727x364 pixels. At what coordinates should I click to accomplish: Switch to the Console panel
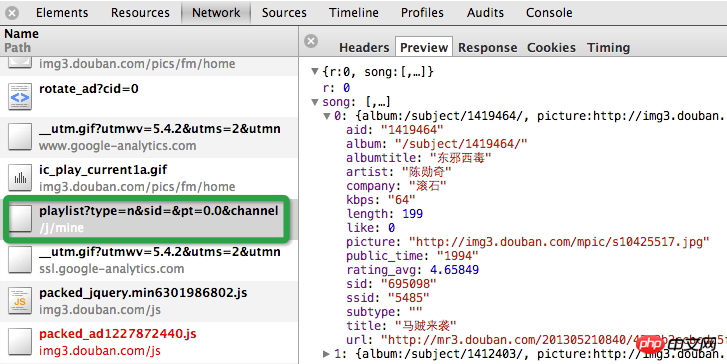pos(549,13)
